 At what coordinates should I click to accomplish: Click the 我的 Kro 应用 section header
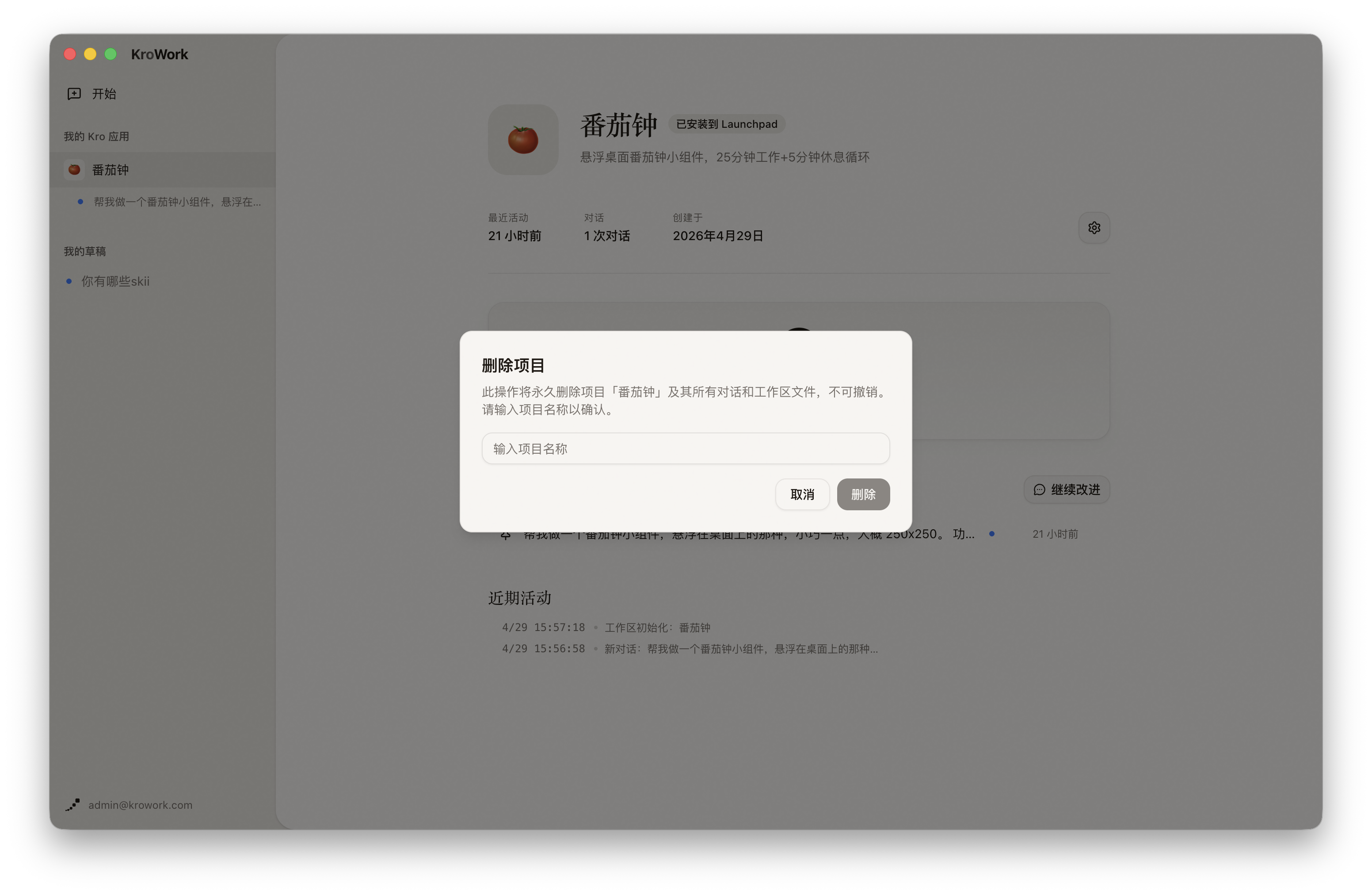(x=96, y=137)
